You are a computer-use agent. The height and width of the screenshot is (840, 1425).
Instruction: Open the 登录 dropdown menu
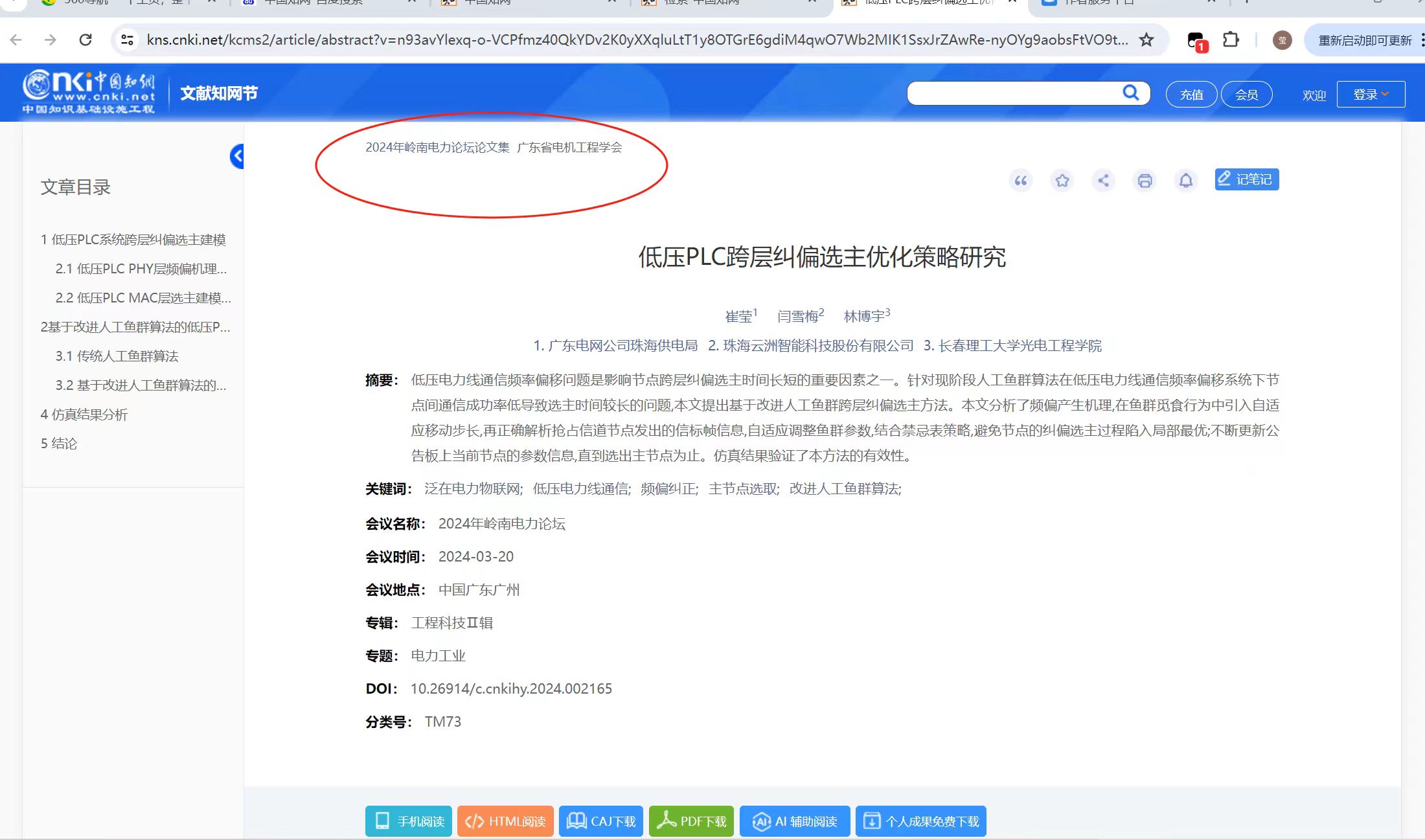pos(1371,95)
